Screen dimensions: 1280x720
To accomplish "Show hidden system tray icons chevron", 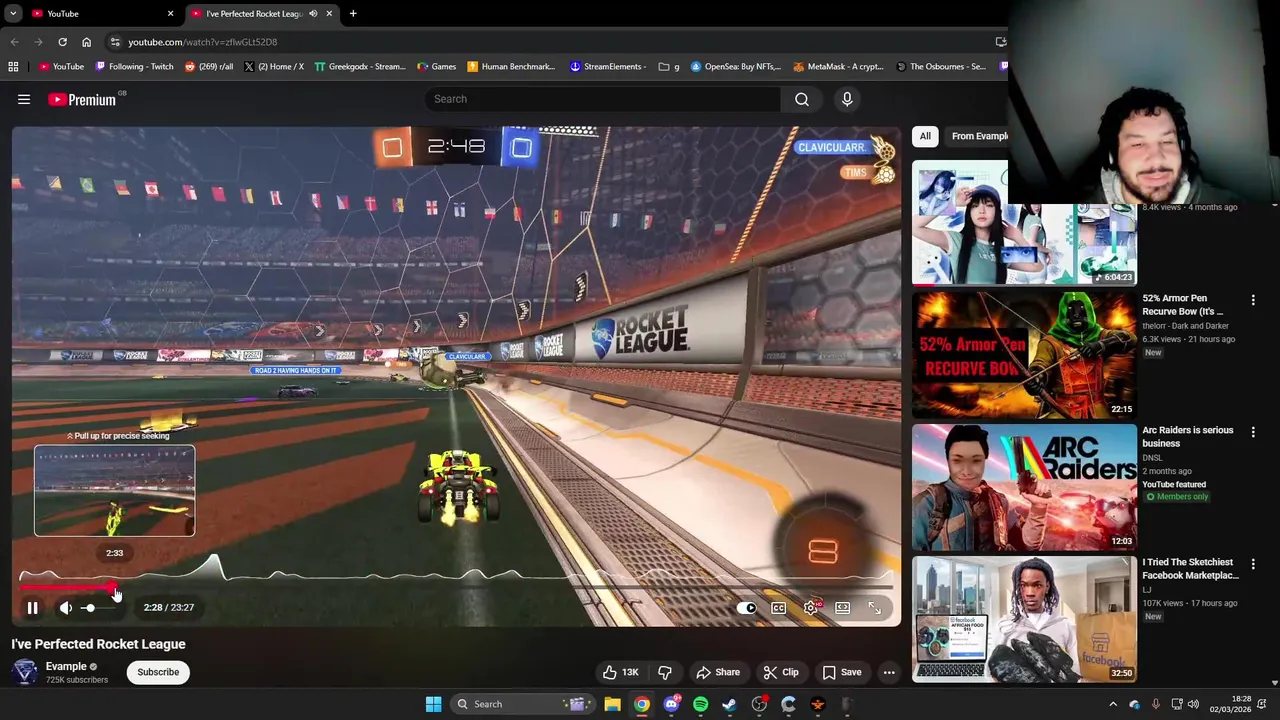I will 1113,704.
